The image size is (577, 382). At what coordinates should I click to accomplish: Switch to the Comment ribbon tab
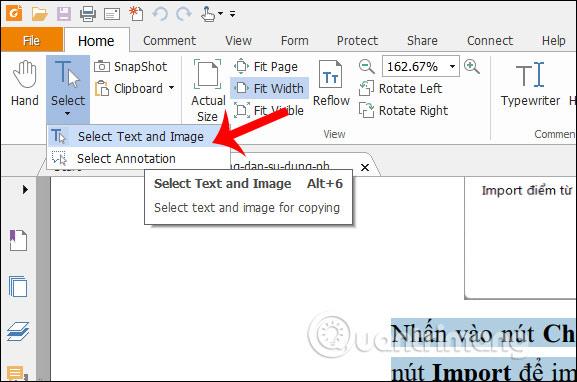[169, 40]
